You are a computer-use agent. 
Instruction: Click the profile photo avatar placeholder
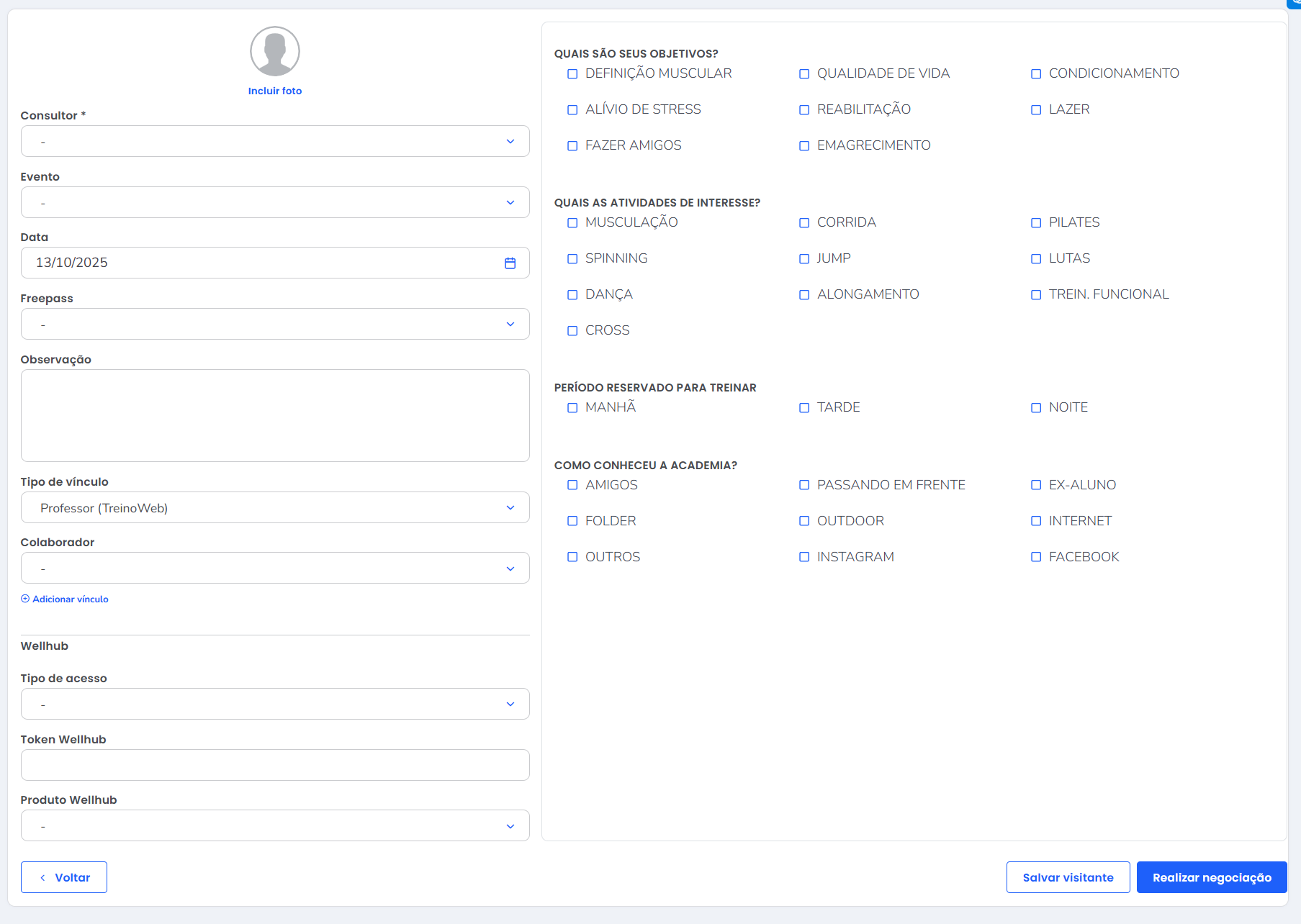point(274,52)
